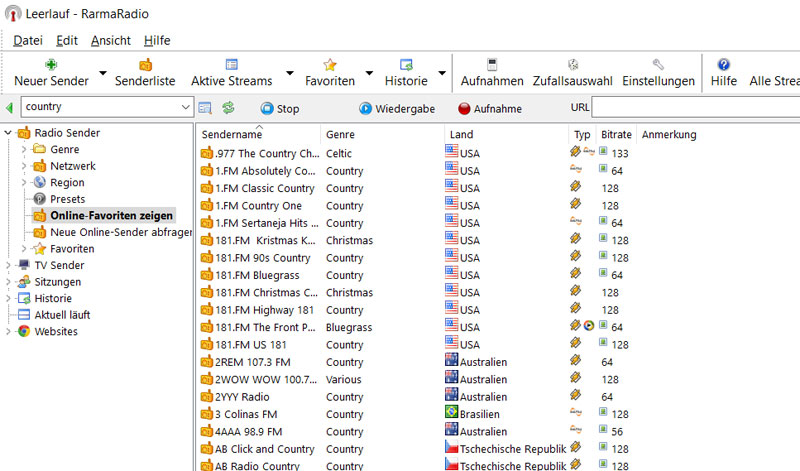The width and height of the screenshot is (800, 471).
Task: Start Aufnahme recording
Action: (x=490, y=109)
